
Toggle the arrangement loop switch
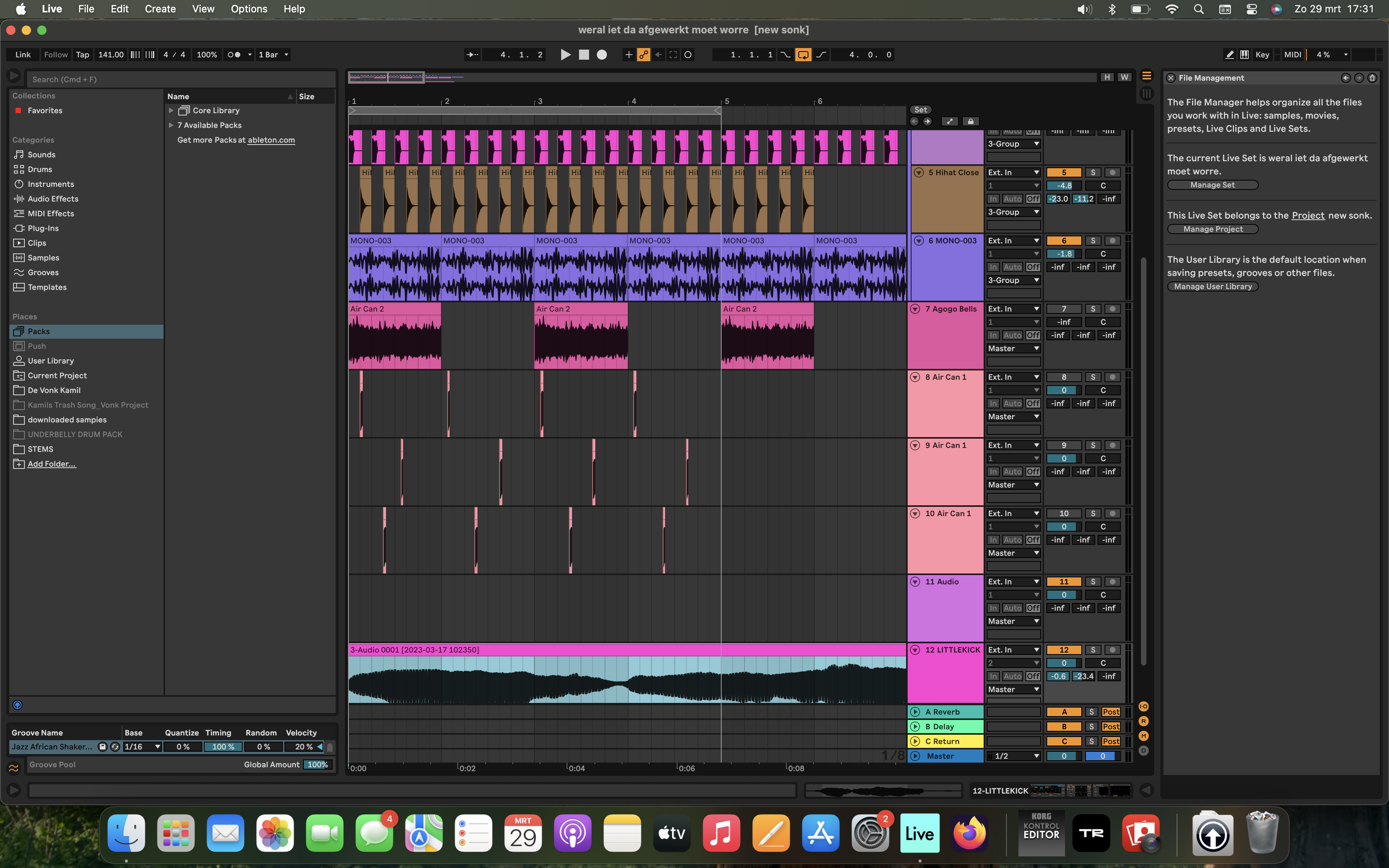[803, 55]
